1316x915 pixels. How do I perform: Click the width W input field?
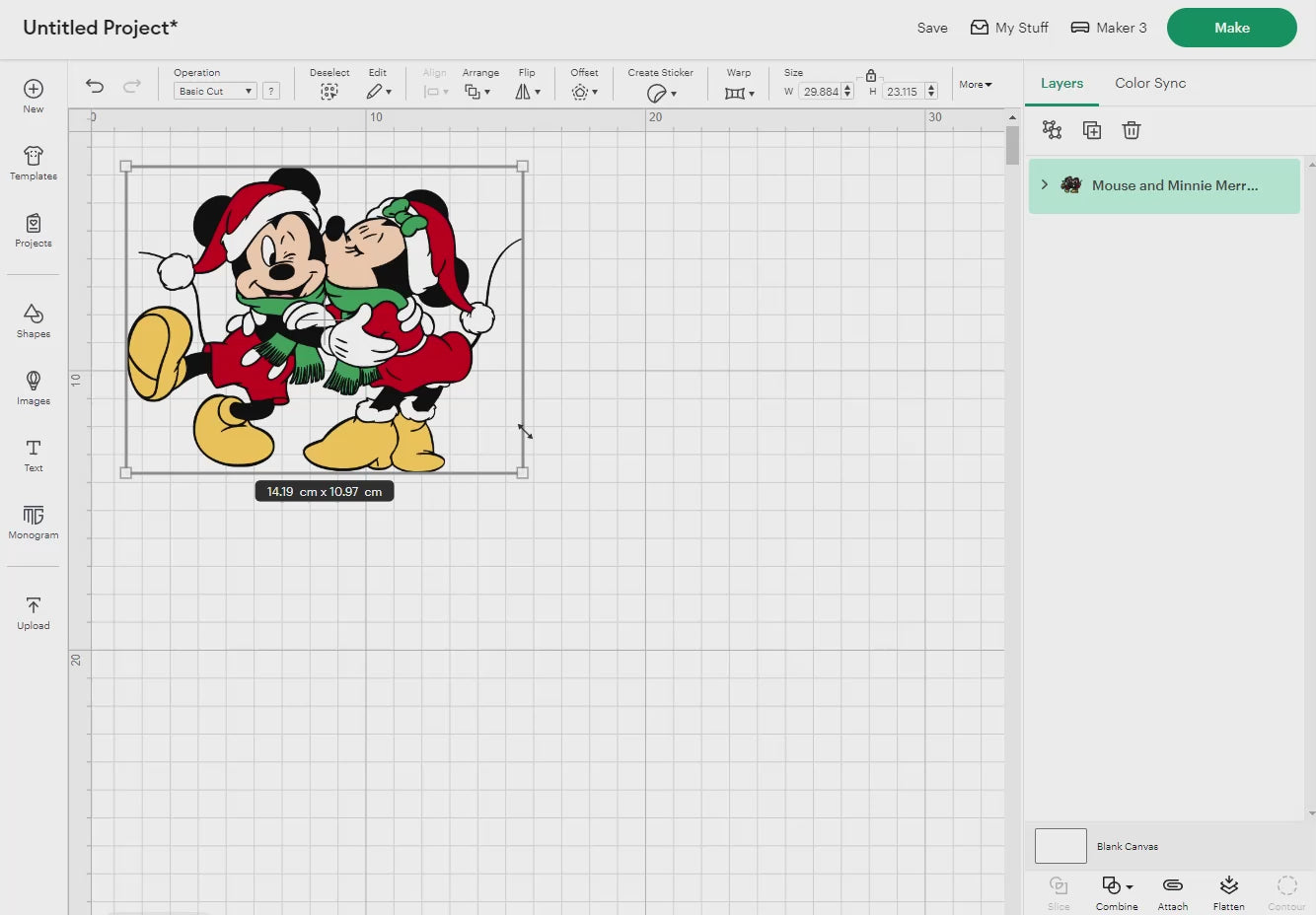(821, 92)
